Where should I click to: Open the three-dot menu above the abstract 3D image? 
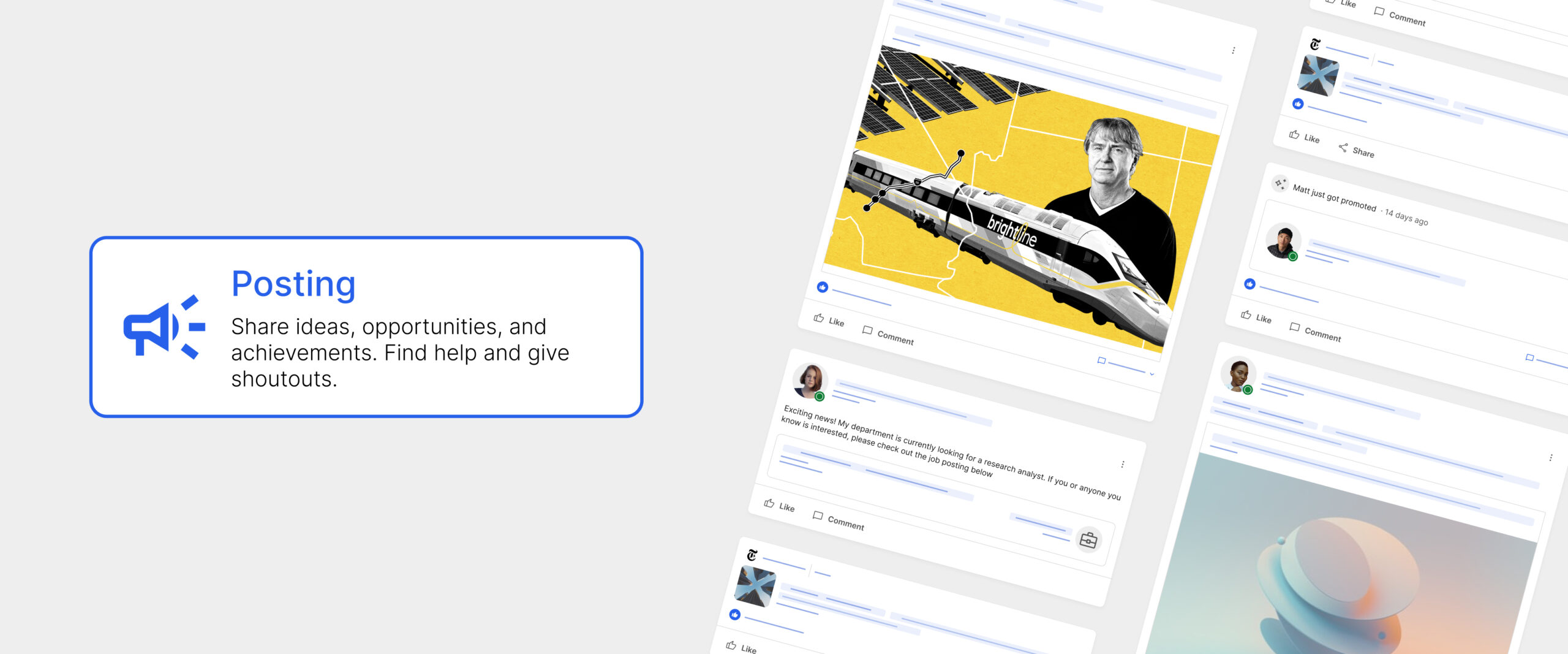(x=1550, y=458)
